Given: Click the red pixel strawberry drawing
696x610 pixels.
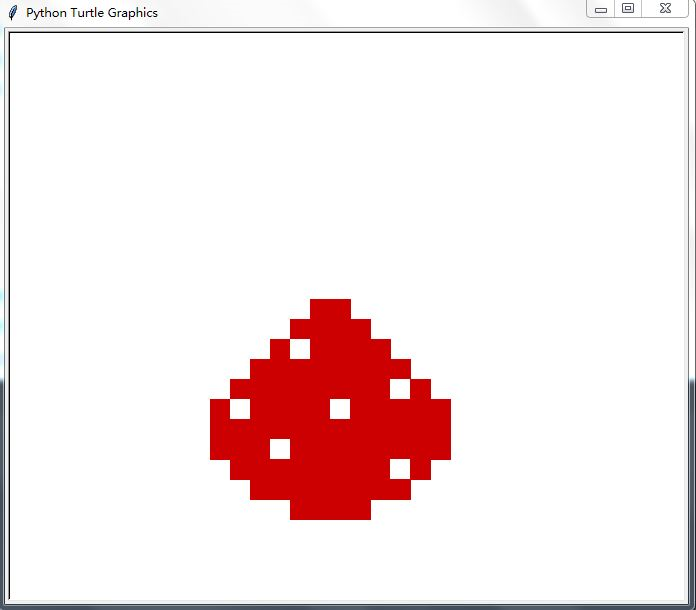Looking at the screenshot, I should 330,409.
